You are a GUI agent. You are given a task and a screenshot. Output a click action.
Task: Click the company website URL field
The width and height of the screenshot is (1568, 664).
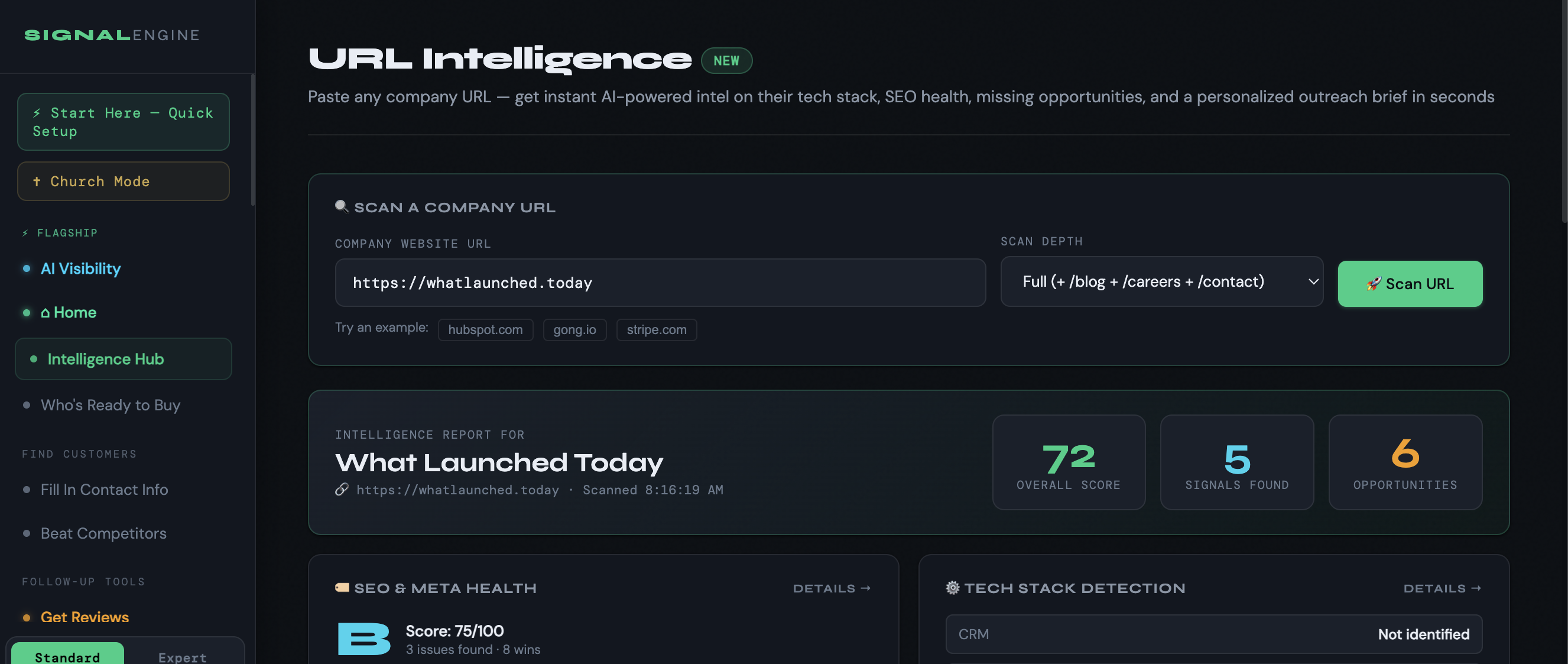click(660, 283)
